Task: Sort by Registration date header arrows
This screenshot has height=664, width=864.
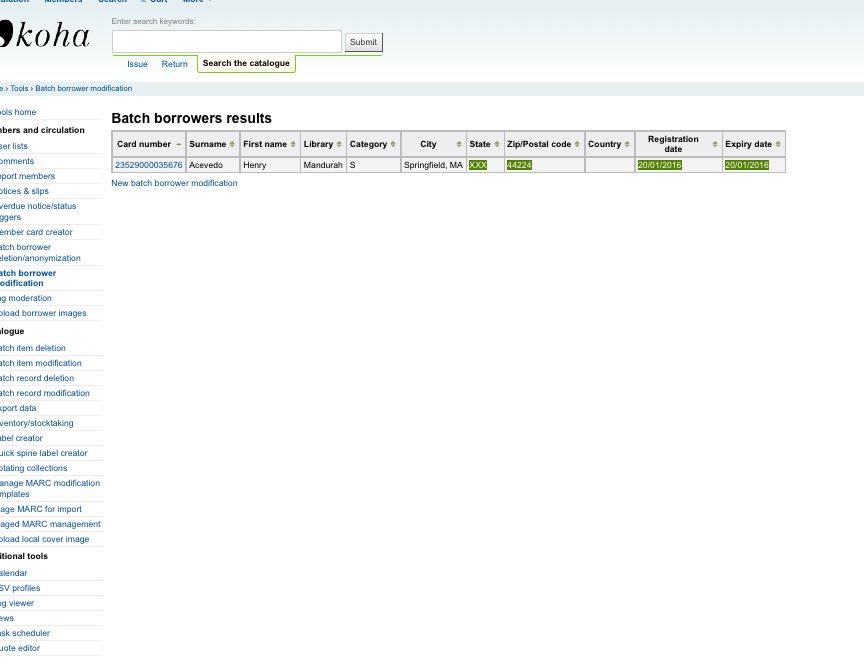Action: pos(715,144)
